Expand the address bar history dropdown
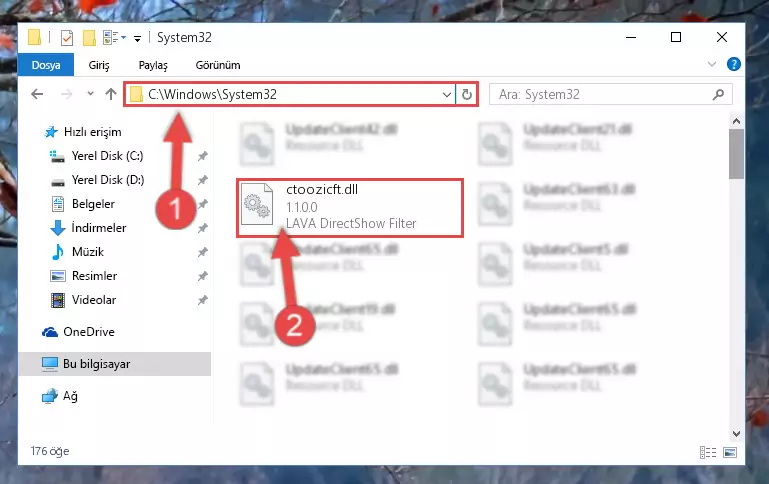The width and height of the screenshot is (769, 484). (447, 94)
